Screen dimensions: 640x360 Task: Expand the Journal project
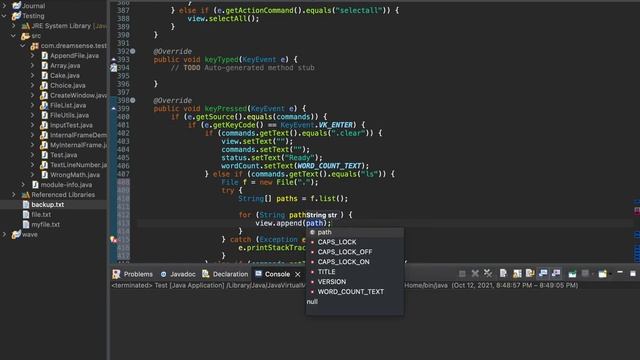coord(4,6)
